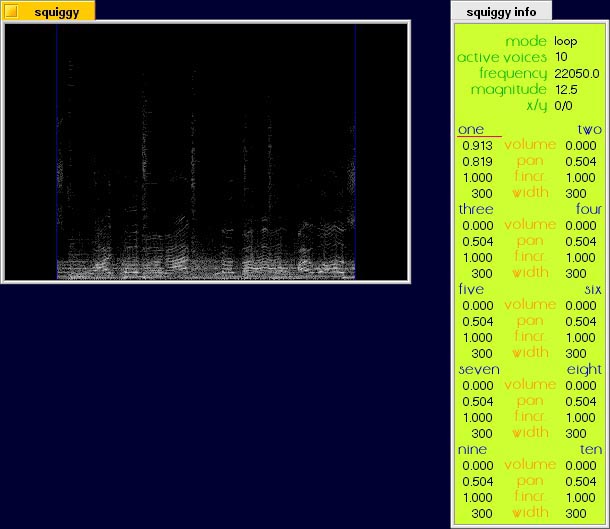Click voice seven fincr value "1.000"
The image size is (610, 529).
[x=477, y=418]
